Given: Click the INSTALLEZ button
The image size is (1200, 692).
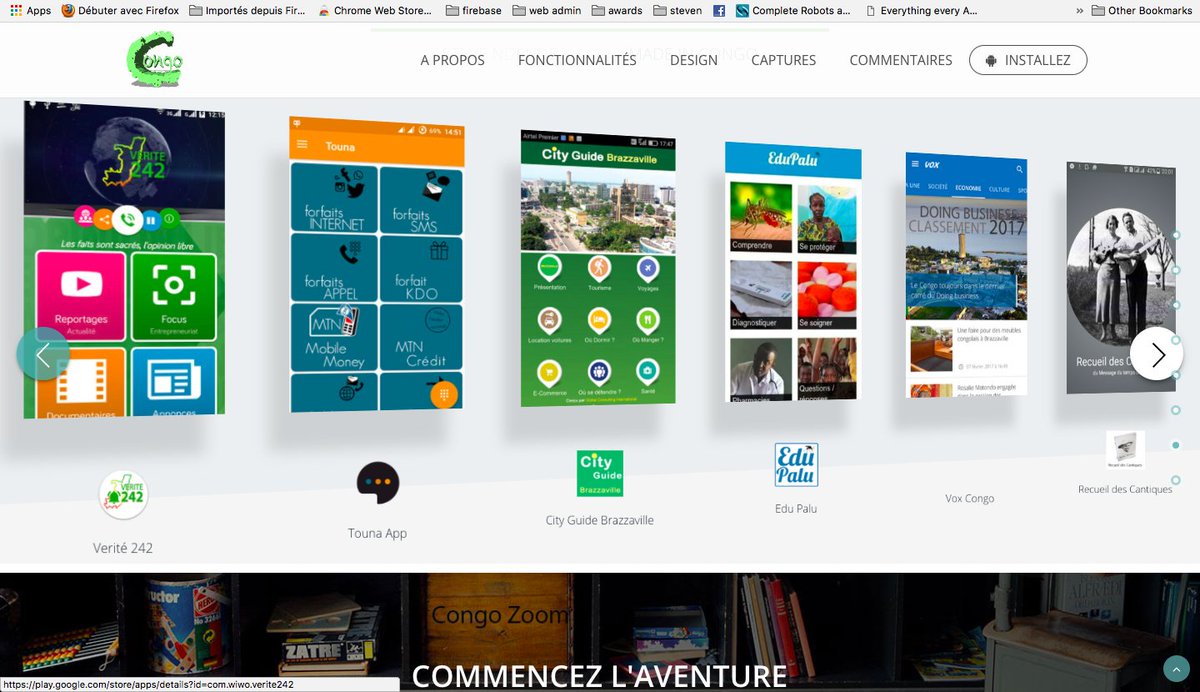Looking at the screenshot, I should [1028, 60].
